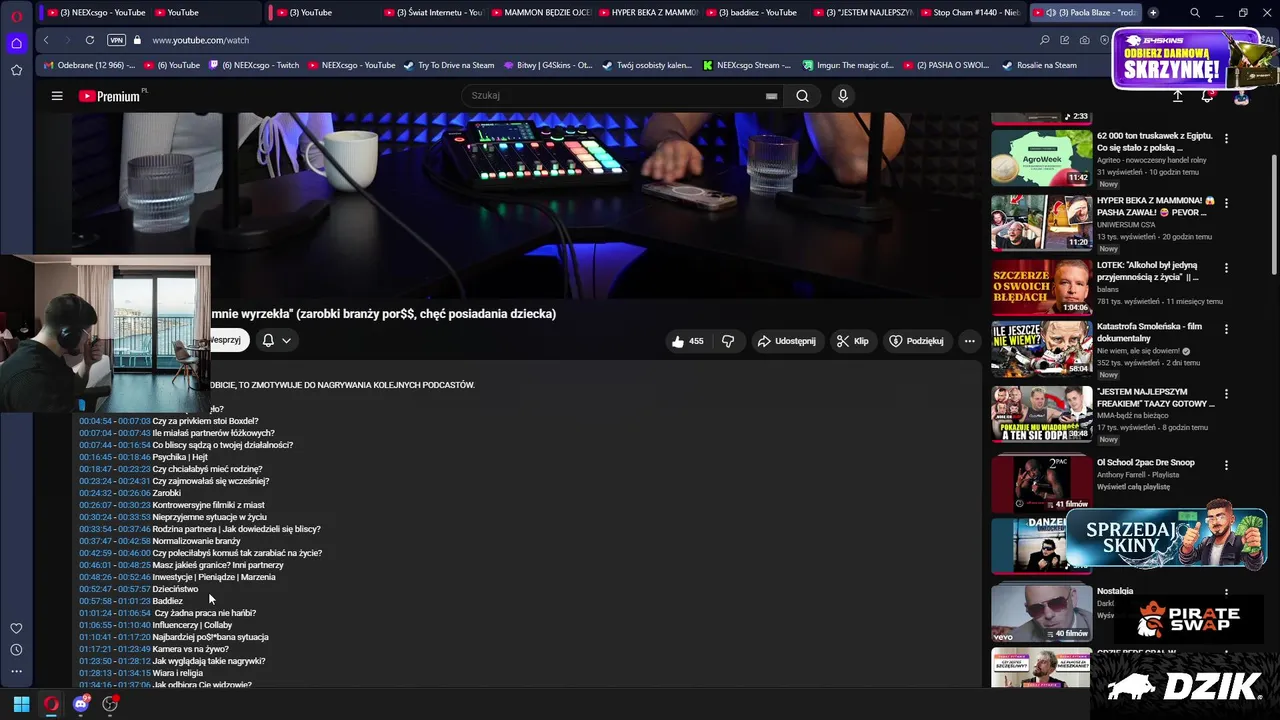The width and height of the screenshot is (1280, 720).
Task: Jump to timestamp 00:52:47 Dzieciństwo
Action: point(97,589)
